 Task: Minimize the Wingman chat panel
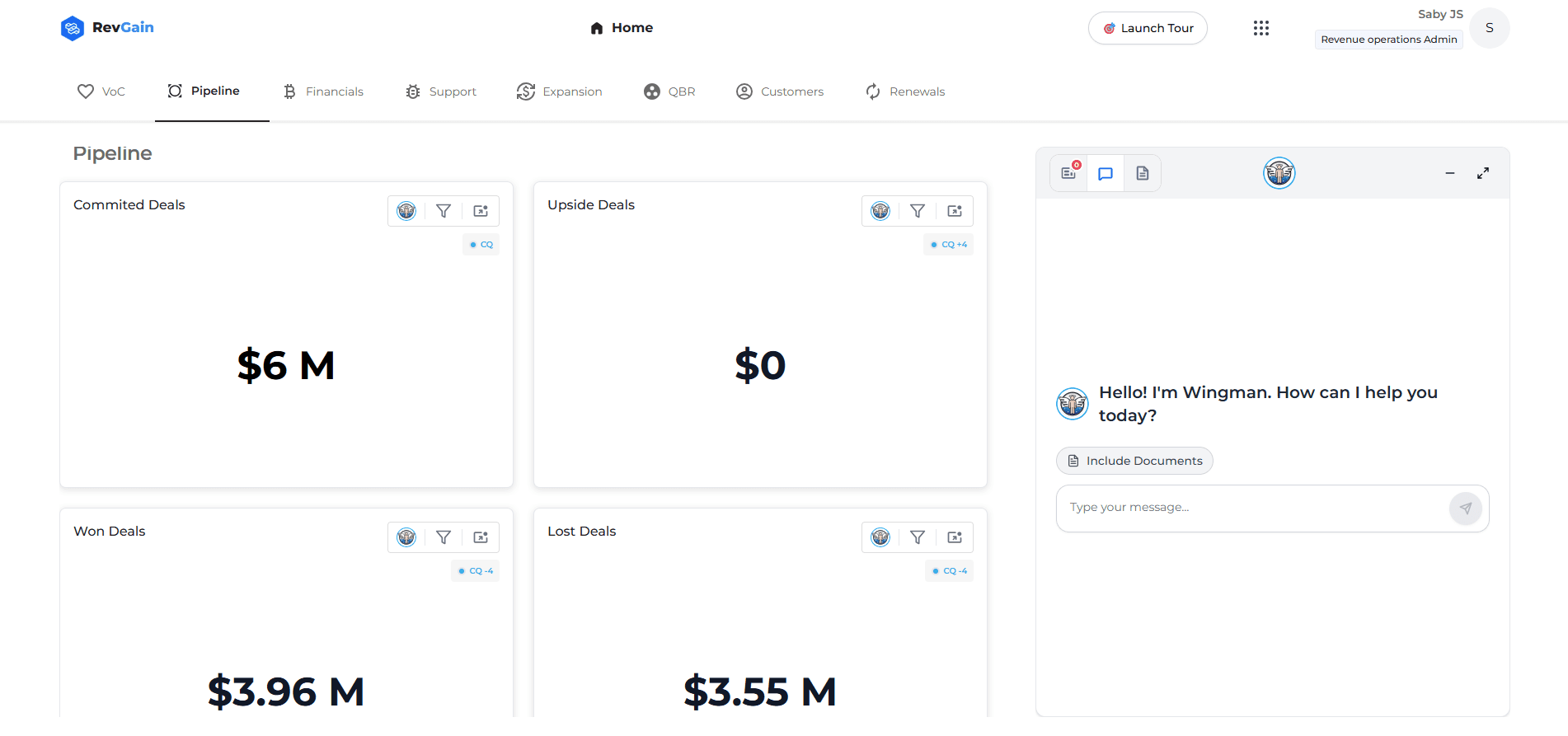pyautogui.click(x=1449, y=173)
